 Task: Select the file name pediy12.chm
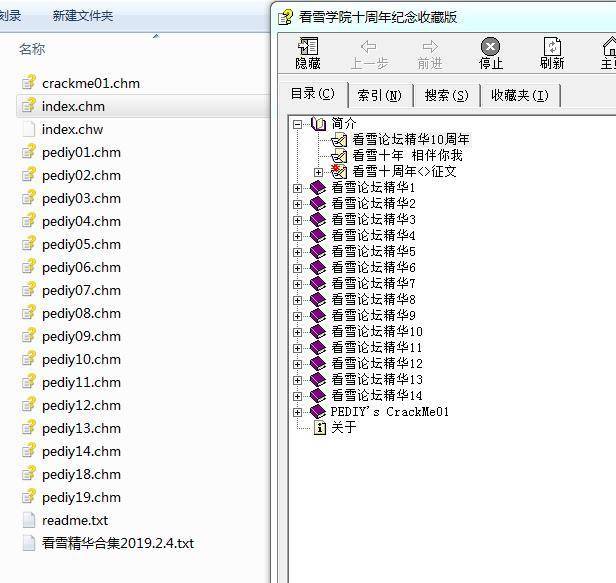click(81, 405)
